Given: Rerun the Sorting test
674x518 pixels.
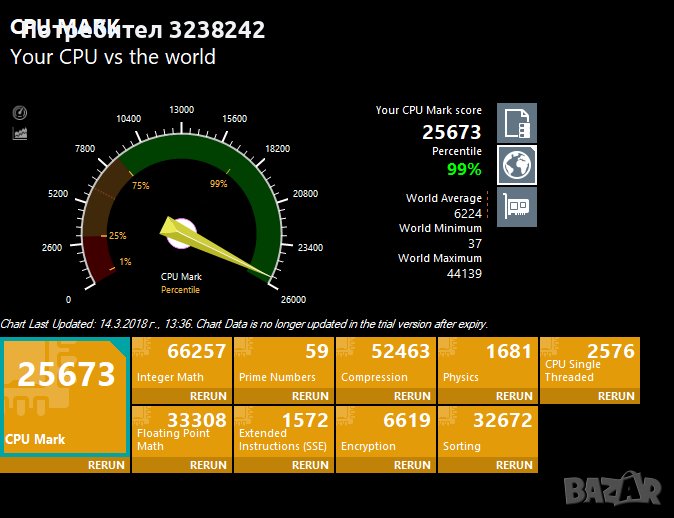Looking at the screenshot, I should click(514, 465).
